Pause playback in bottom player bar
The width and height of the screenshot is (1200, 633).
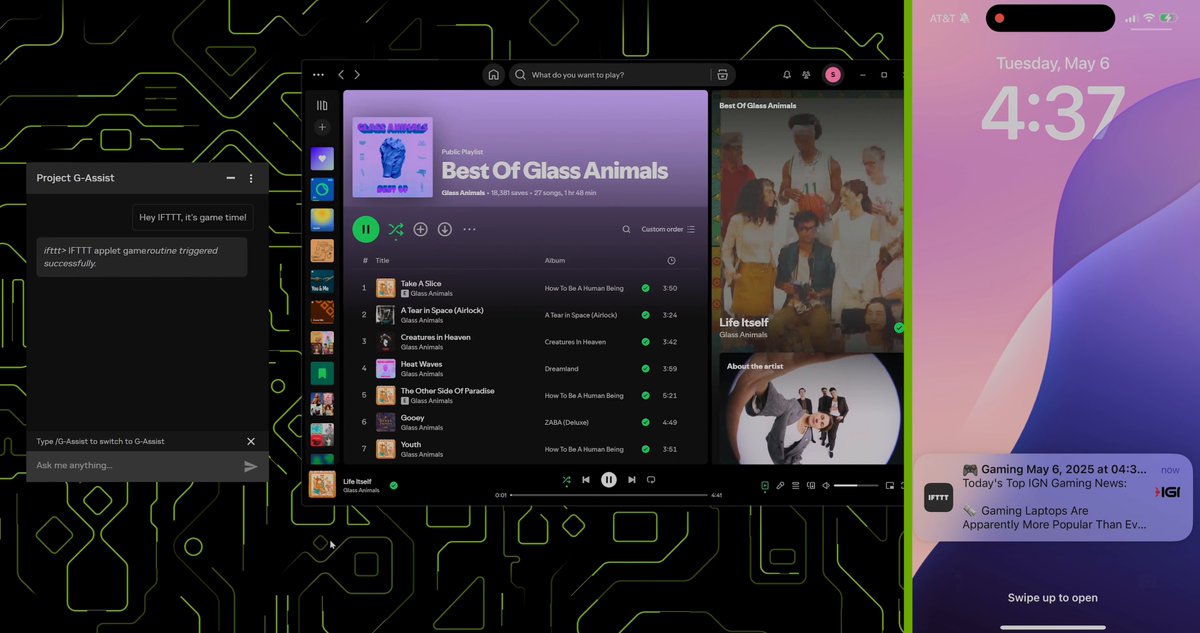point(609,480)
